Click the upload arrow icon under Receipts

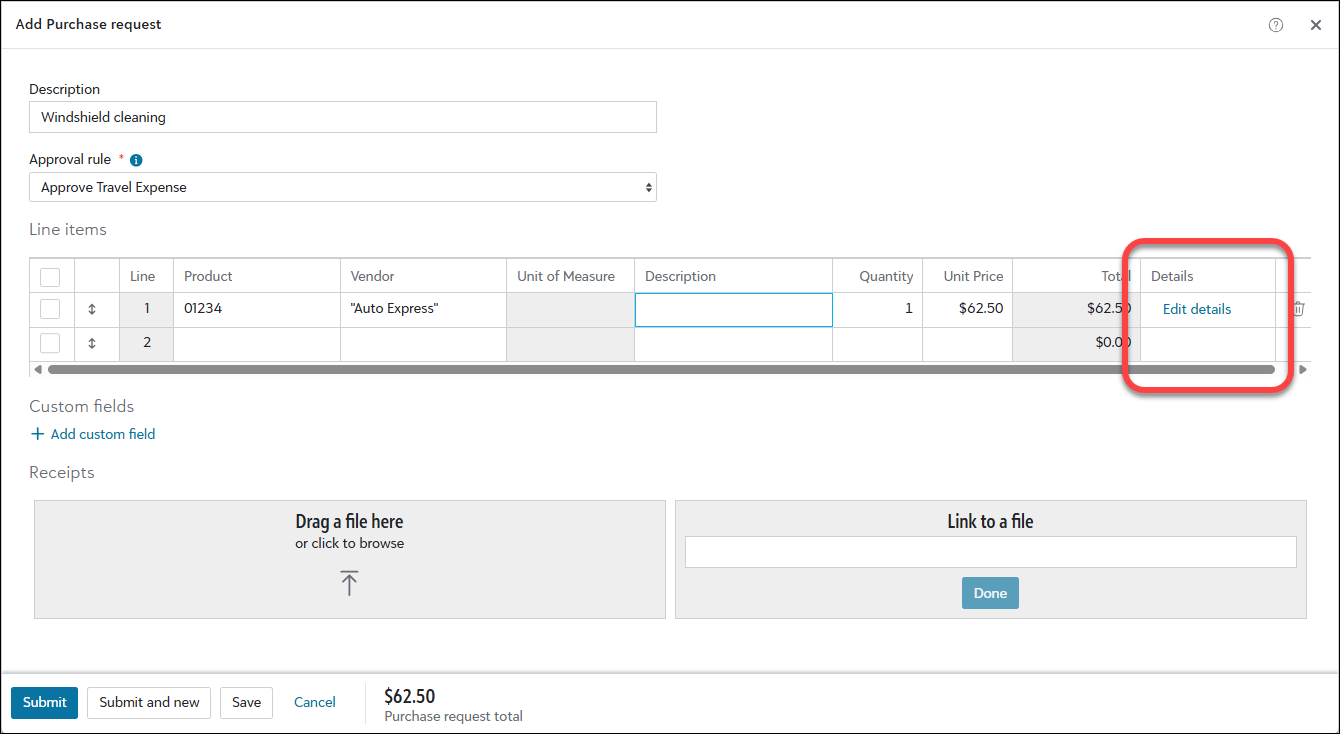click(x=349, y=583)
